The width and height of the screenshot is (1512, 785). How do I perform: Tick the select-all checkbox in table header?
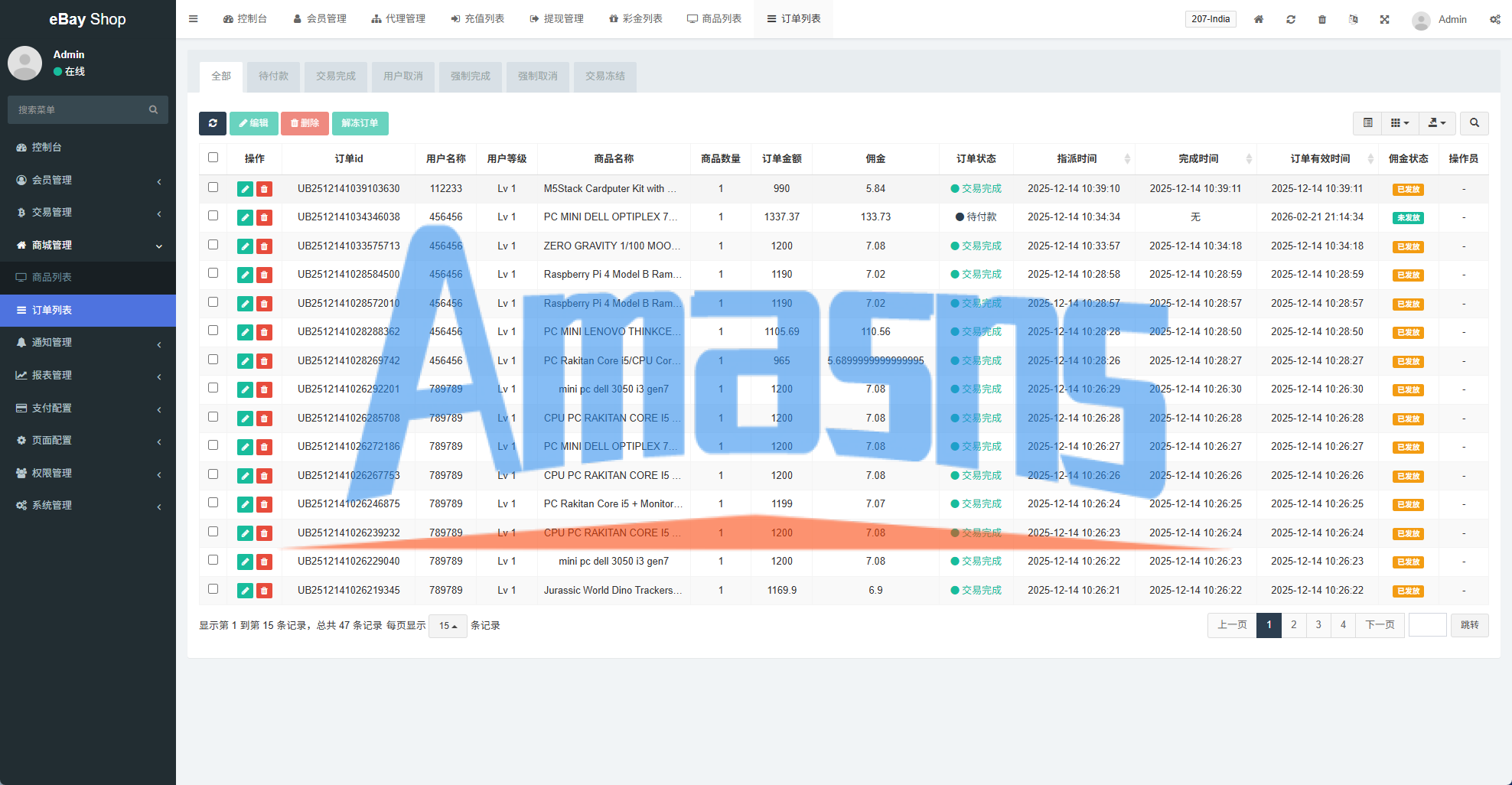tap(213, 158)
